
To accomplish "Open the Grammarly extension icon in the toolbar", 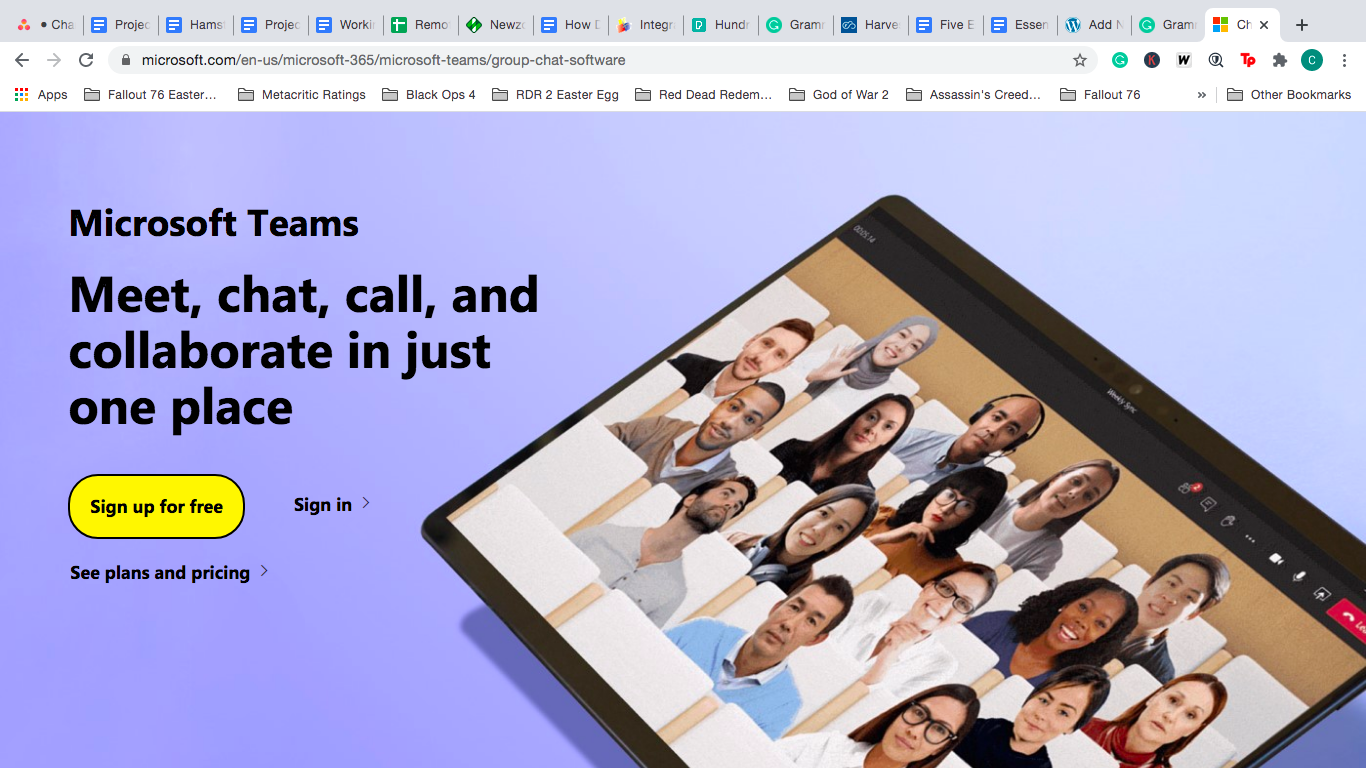I will click(x=1120, y=60).
